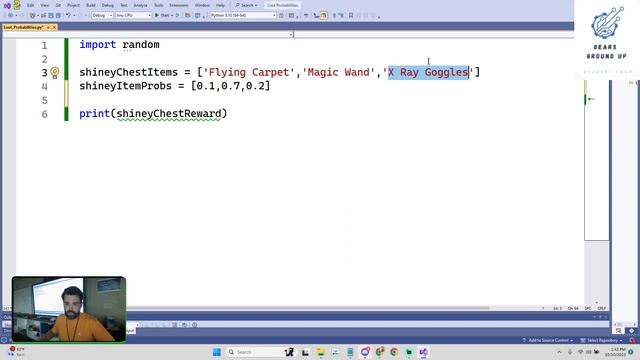640x360 pixels.
Task: Open the View menu
Action: pos(44,5)
